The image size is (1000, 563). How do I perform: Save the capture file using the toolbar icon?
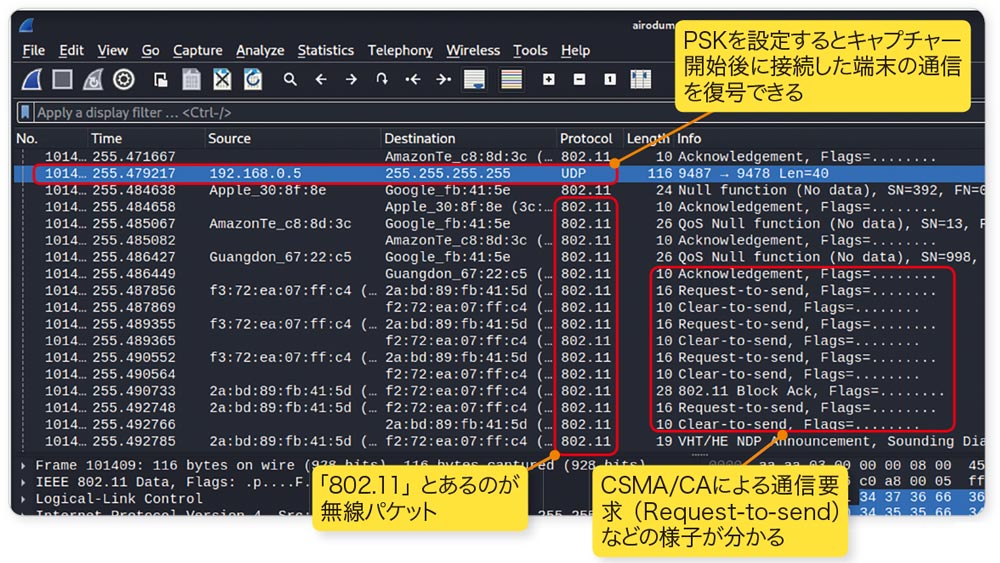coord(191,80)
